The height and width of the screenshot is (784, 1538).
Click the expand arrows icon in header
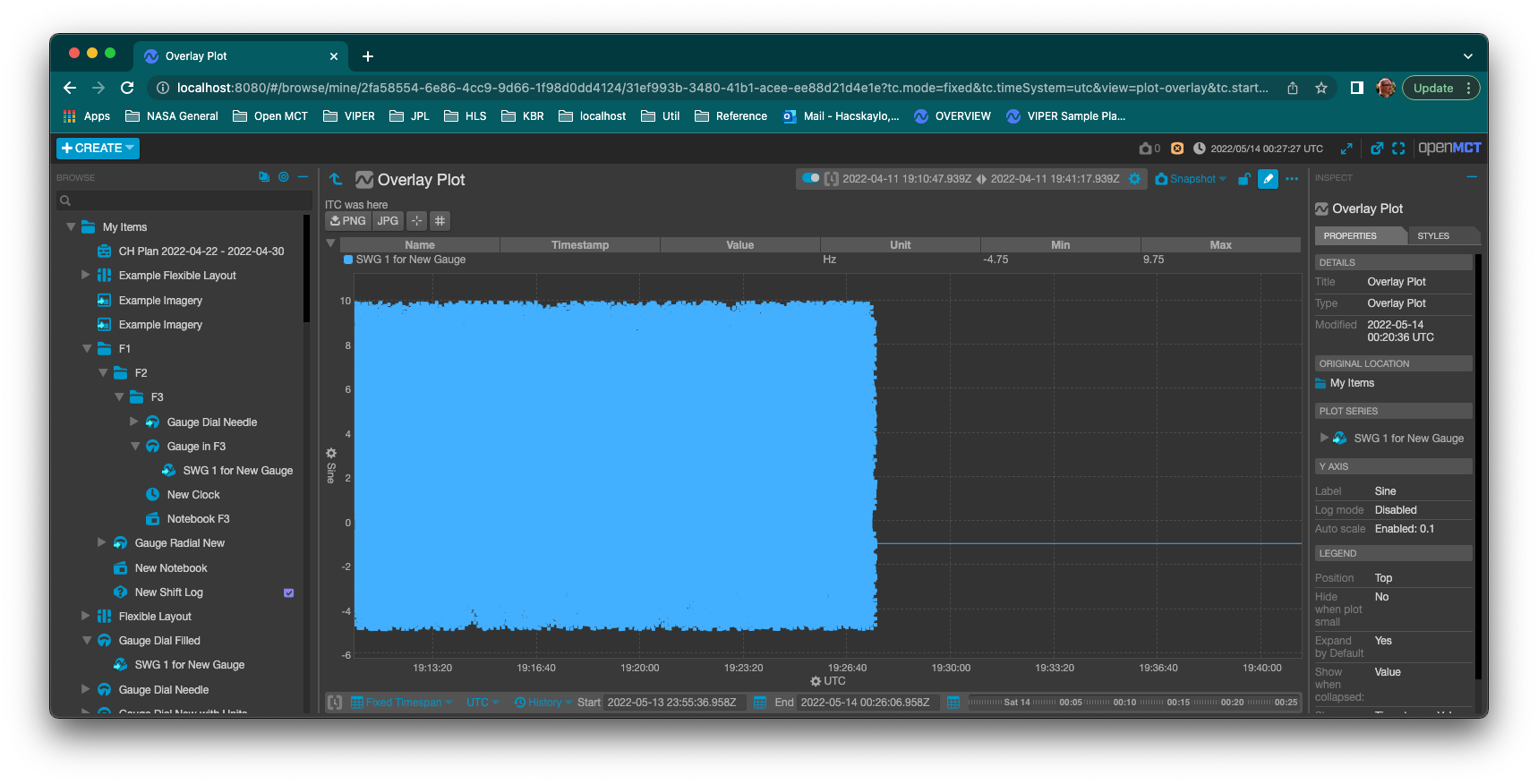click(x=1346, y=149)
